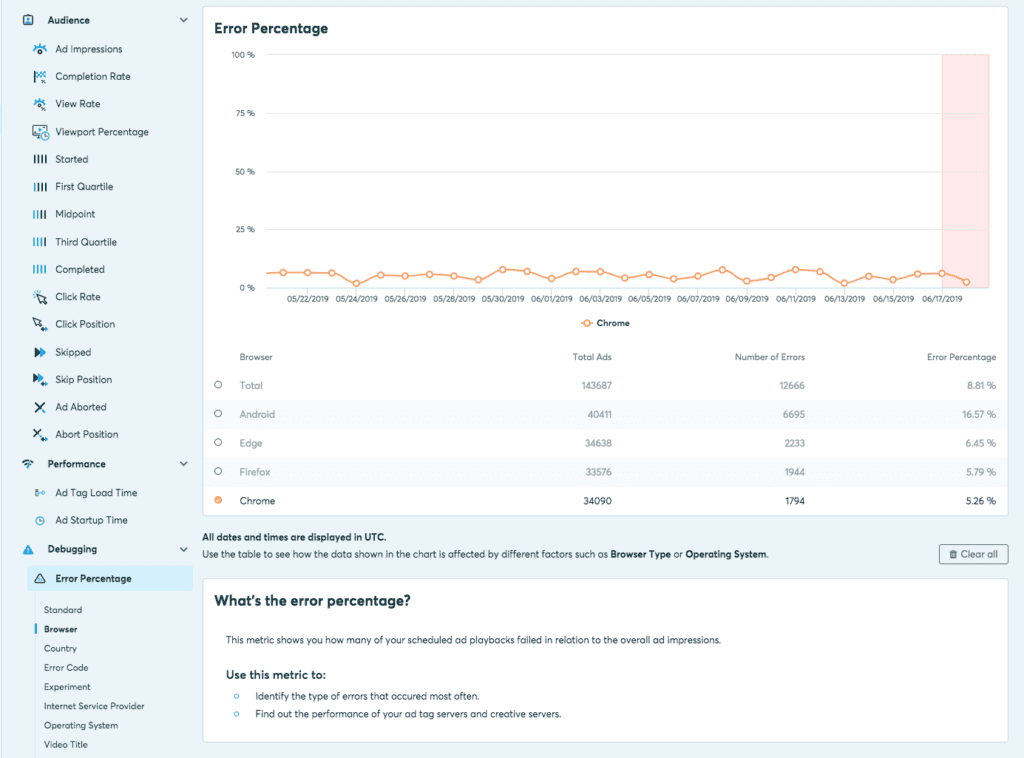Click the Click Rate cursor icon
The width and height of the screenshot is (1024, 758).
(40, 297)
